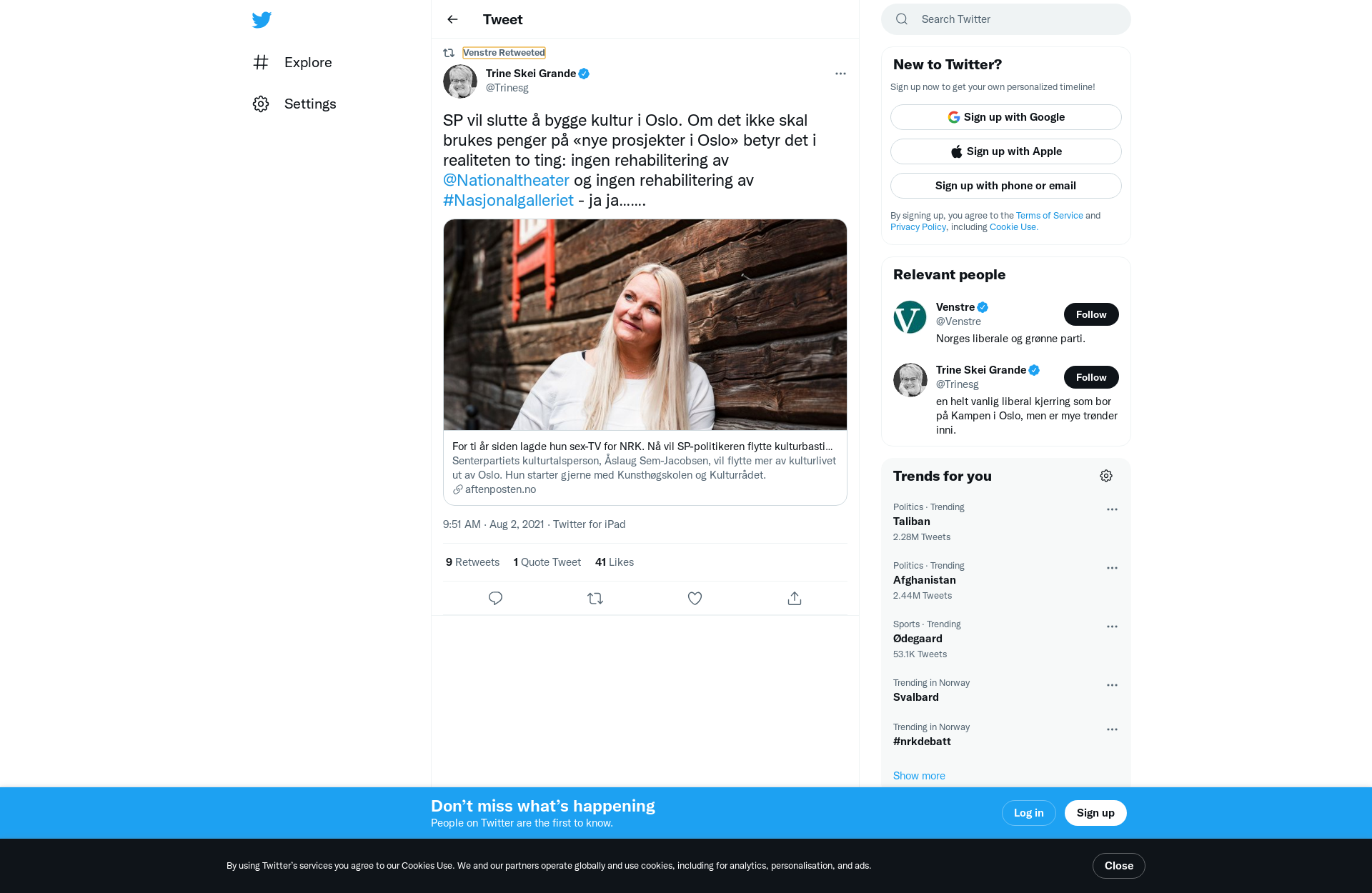Click the Twitter bird logo
The height and width of the screenshot is (893, 1372).
click(262, 19)
